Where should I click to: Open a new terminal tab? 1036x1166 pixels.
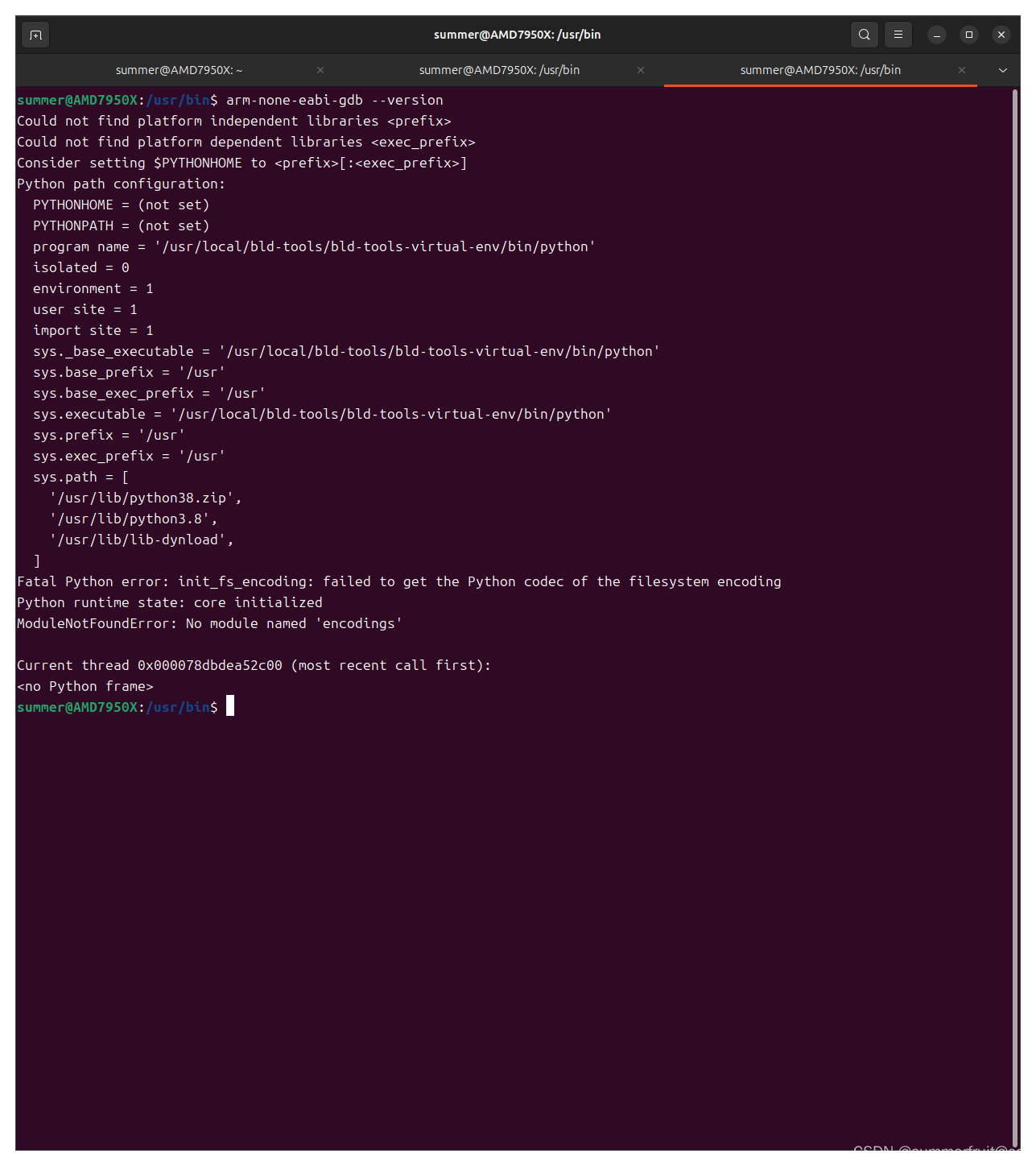pyautogui.click(x=35, y=35)
